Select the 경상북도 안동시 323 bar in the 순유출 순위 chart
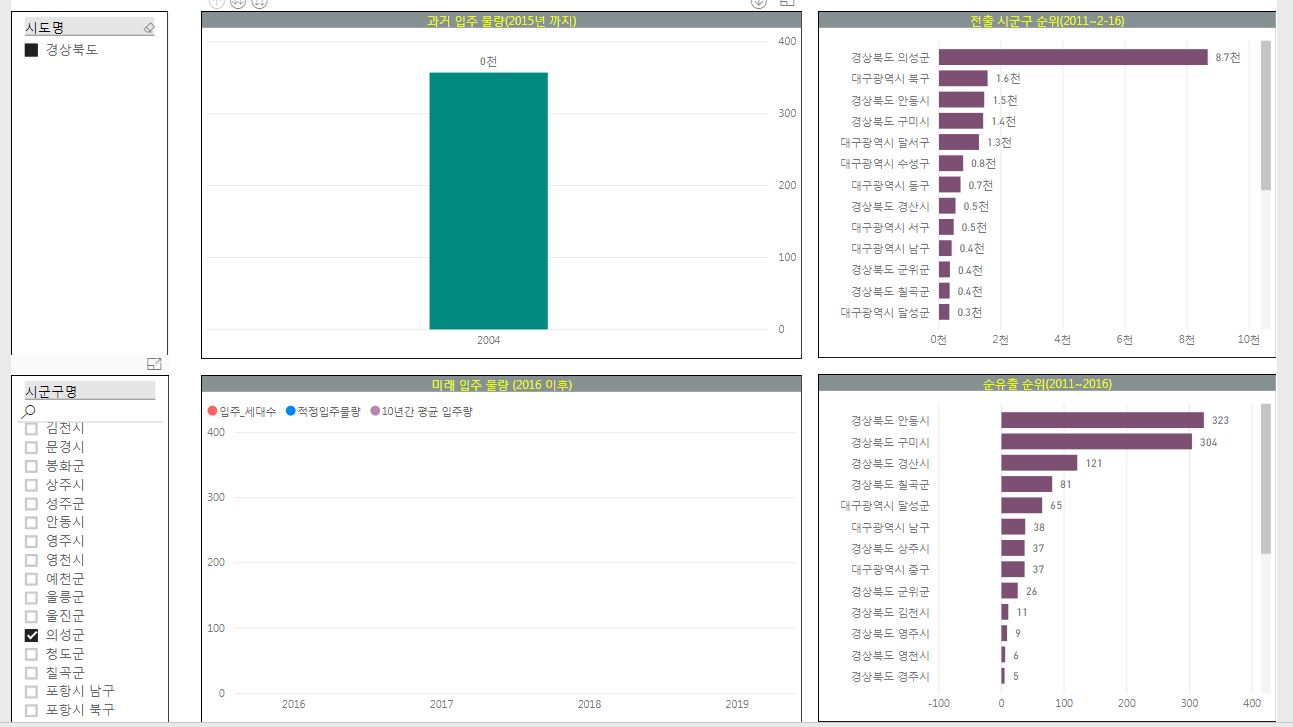This screenshot has height=727, width=1293. coord(1103,420)
